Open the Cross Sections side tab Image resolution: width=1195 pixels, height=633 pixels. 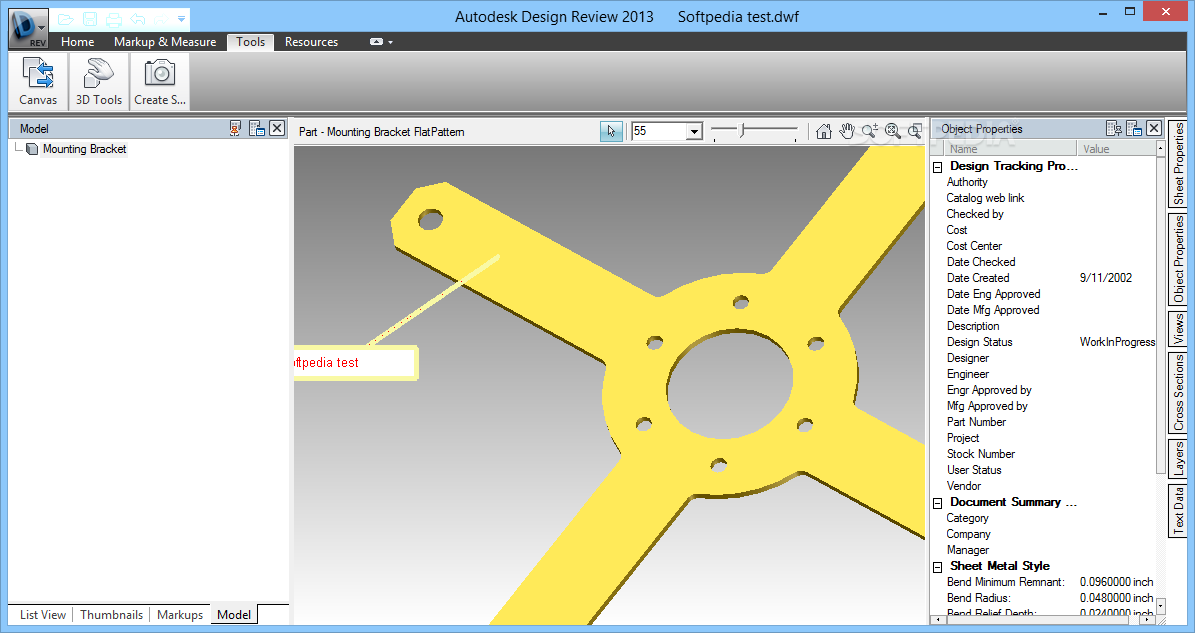pyautogui.click(x=1178, y=393)
